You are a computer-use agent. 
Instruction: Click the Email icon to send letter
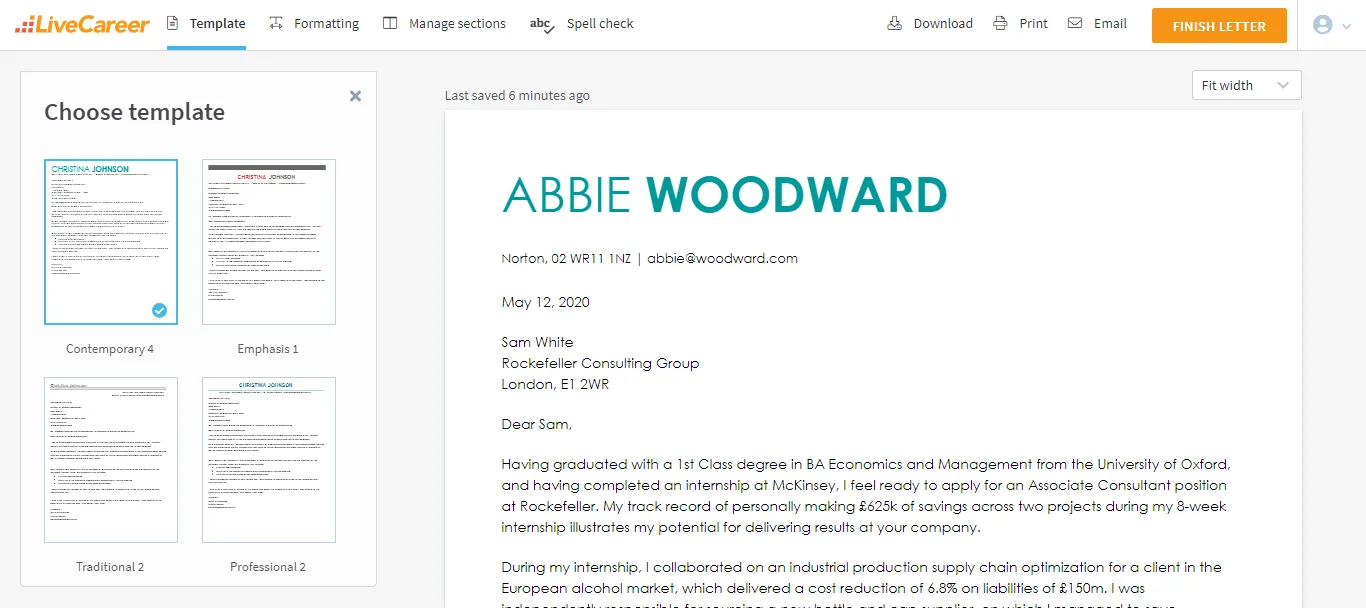coord(1073,22)
